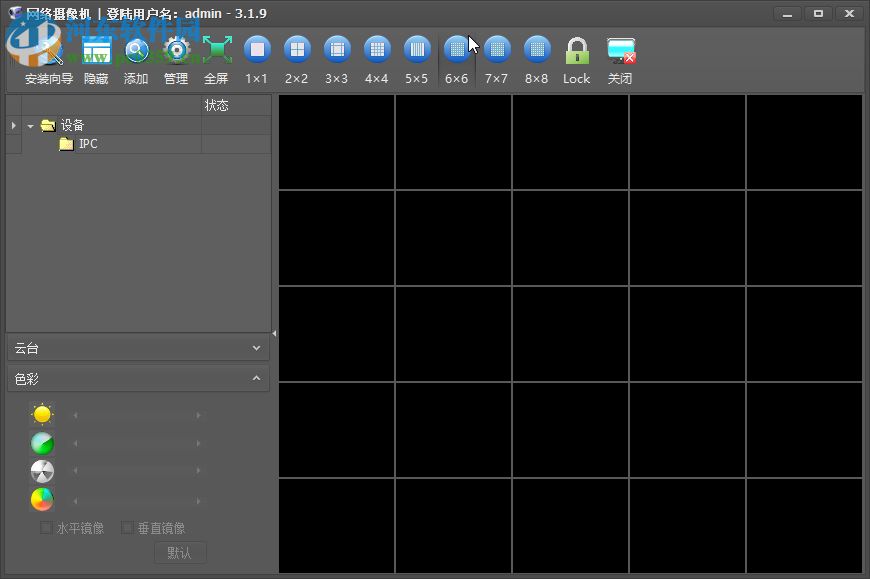Click the sun brightness icon in color panel
The image size is (870, 579).
41,414
